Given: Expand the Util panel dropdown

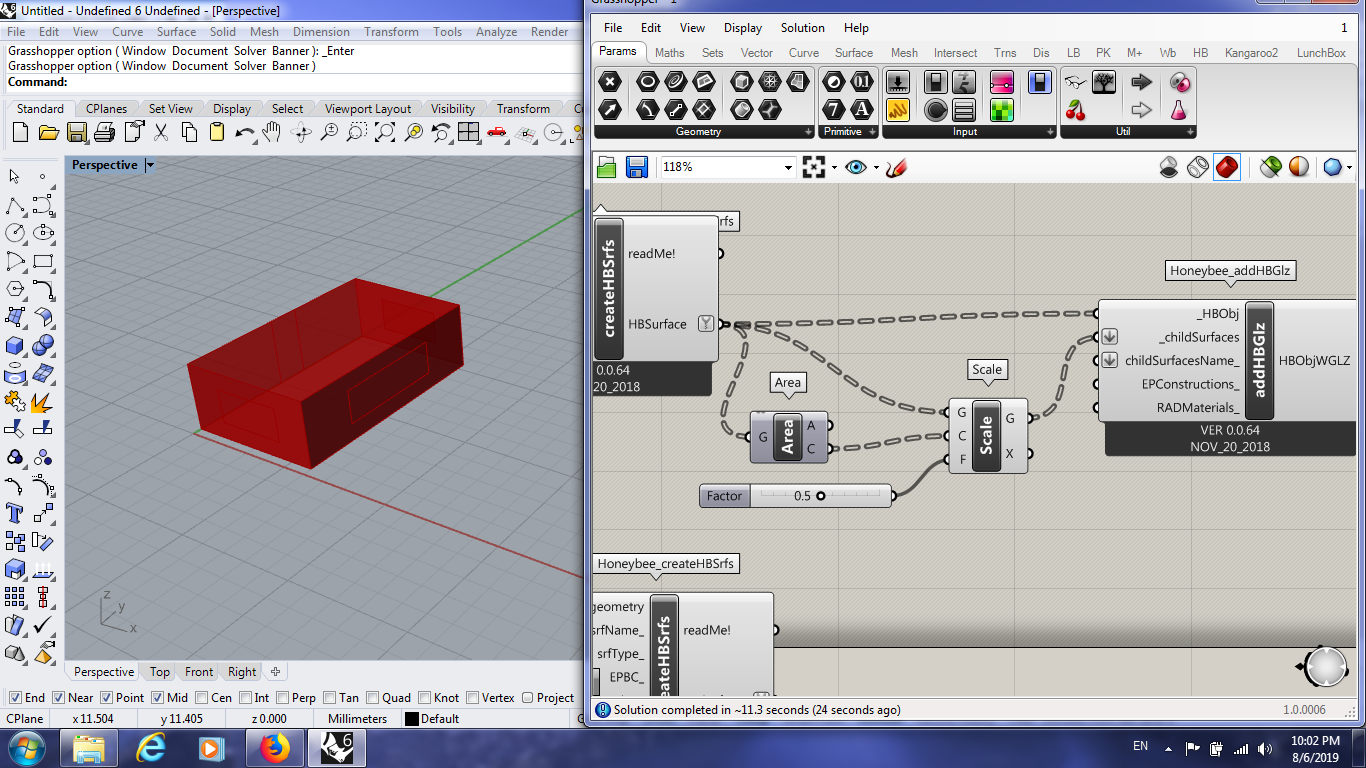Looking at the screenshot, I should pyautogui.click(x=1189, y=132).
